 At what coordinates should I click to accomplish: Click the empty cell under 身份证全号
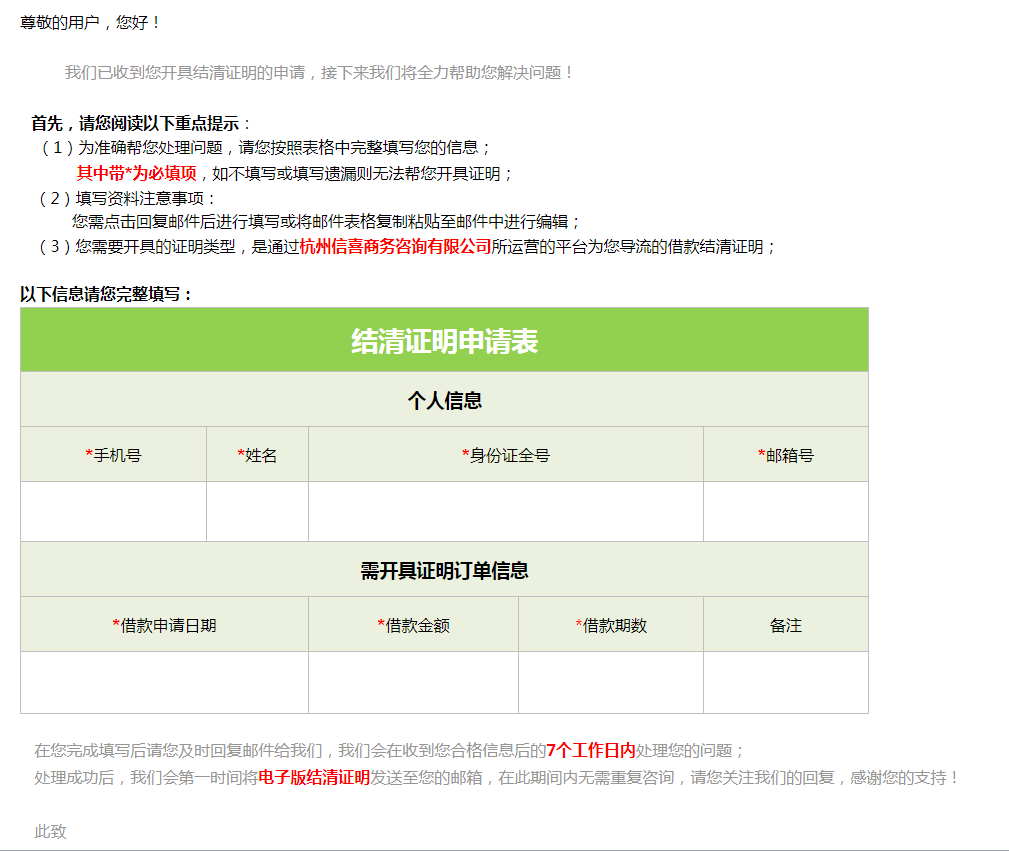506,511
